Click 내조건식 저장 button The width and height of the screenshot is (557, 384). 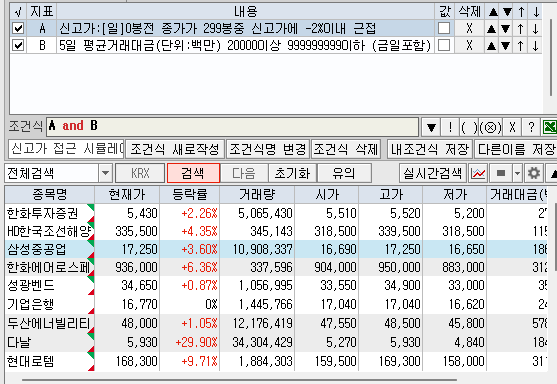pyautogui.click(x=429, y=149)
